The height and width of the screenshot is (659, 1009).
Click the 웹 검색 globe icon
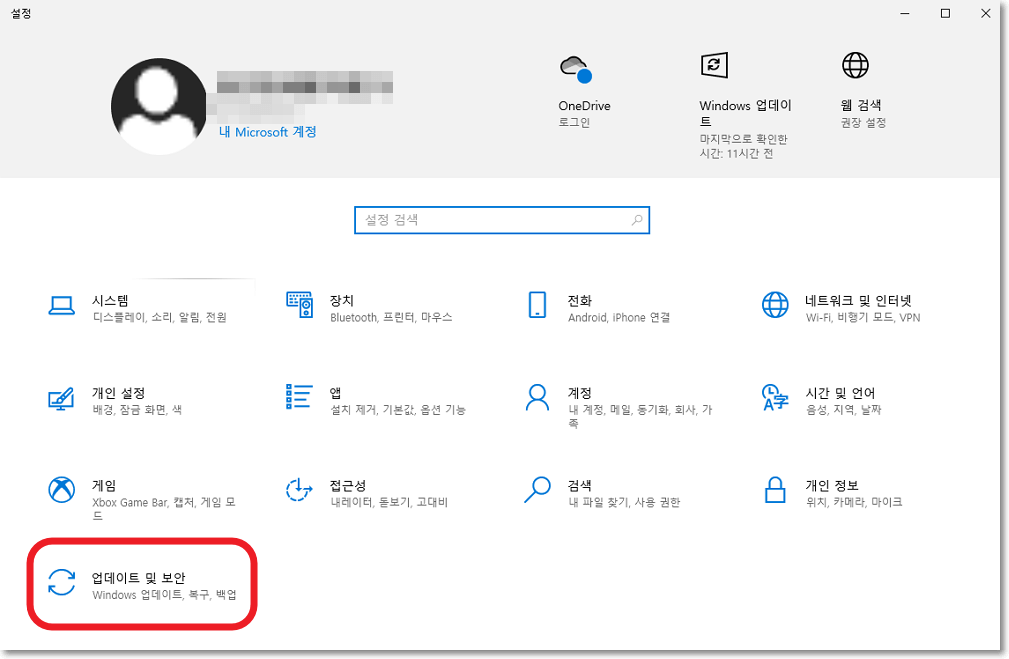click(x=855, y=66)
